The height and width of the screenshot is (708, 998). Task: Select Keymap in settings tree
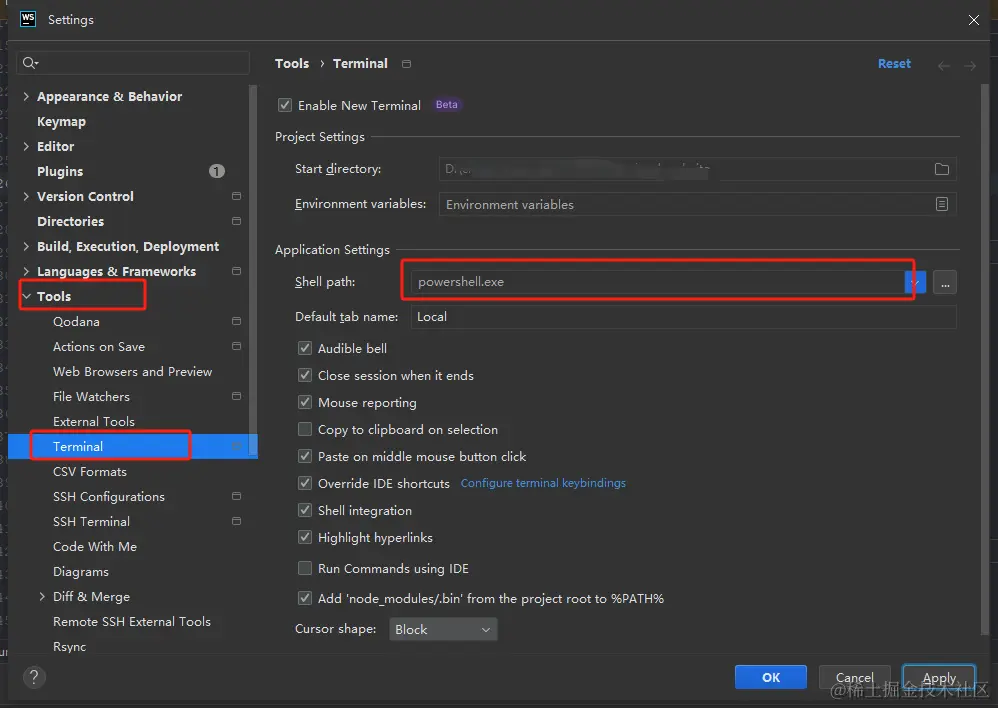click(61, 121)
